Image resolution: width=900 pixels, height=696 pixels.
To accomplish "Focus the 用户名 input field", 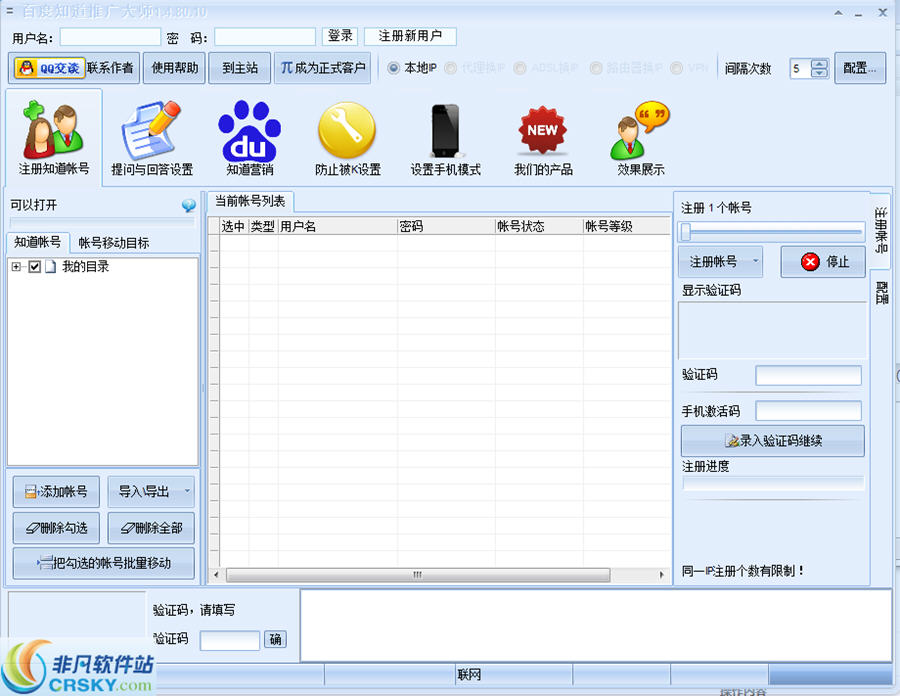I will pos(110,37).
